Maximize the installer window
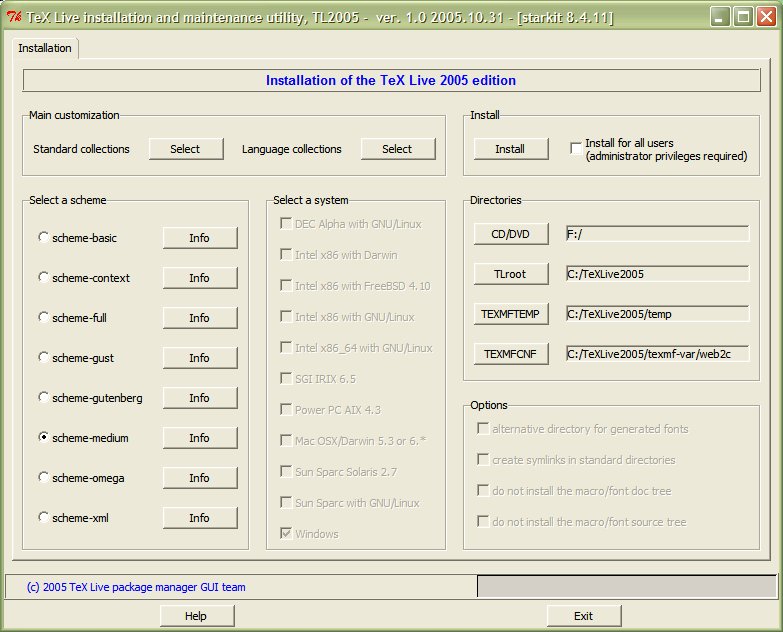The width and height of the screenshot is (783, 632). click(743, 17)
